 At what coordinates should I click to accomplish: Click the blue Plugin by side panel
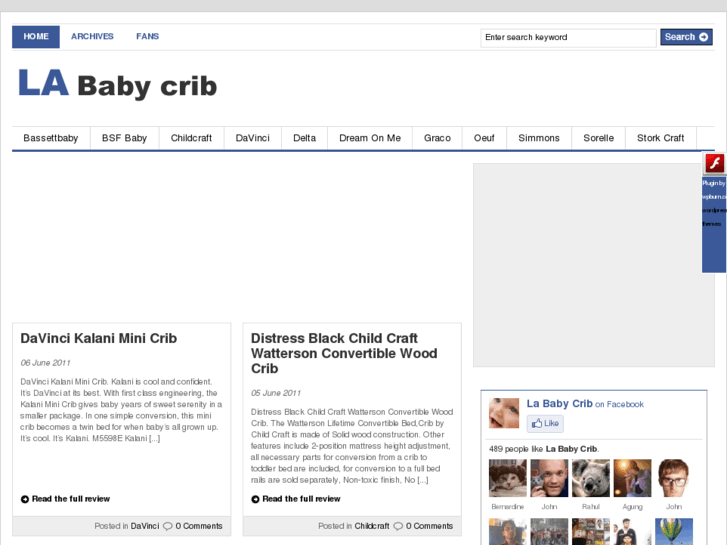[714, 224]
